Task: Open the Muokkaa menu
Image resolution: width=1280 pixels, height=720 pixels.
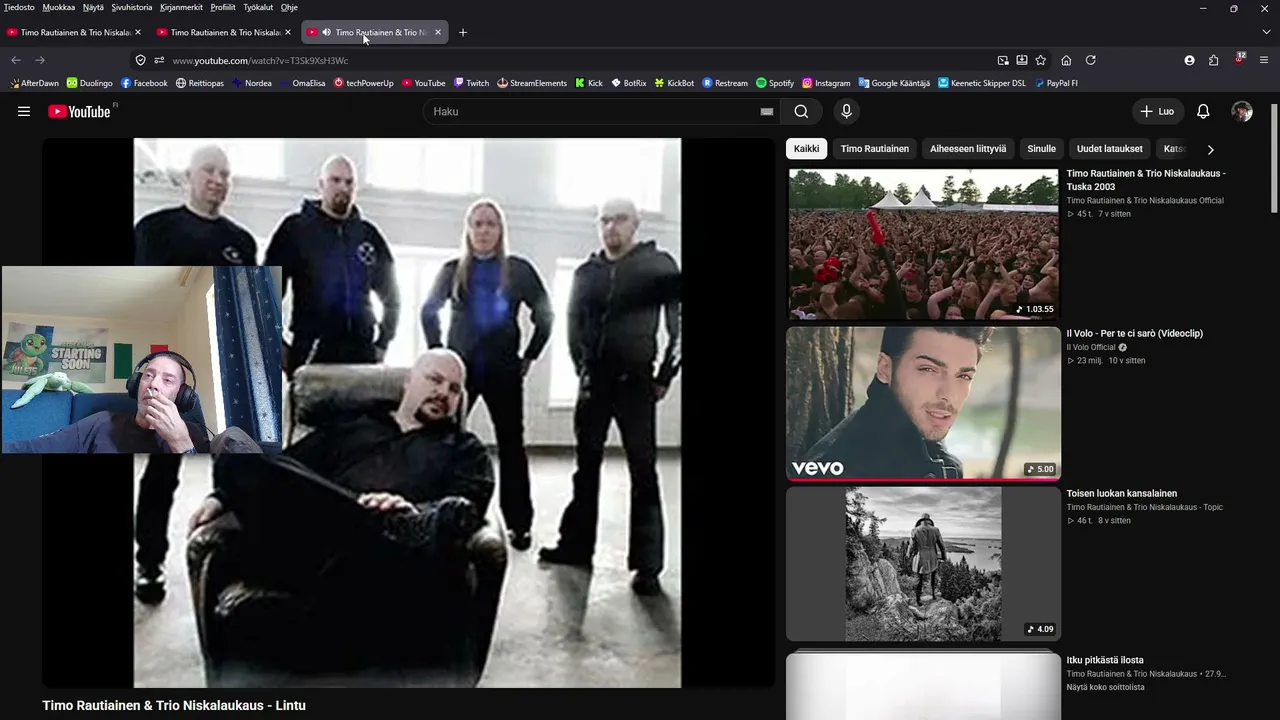Action: point(59,7)
